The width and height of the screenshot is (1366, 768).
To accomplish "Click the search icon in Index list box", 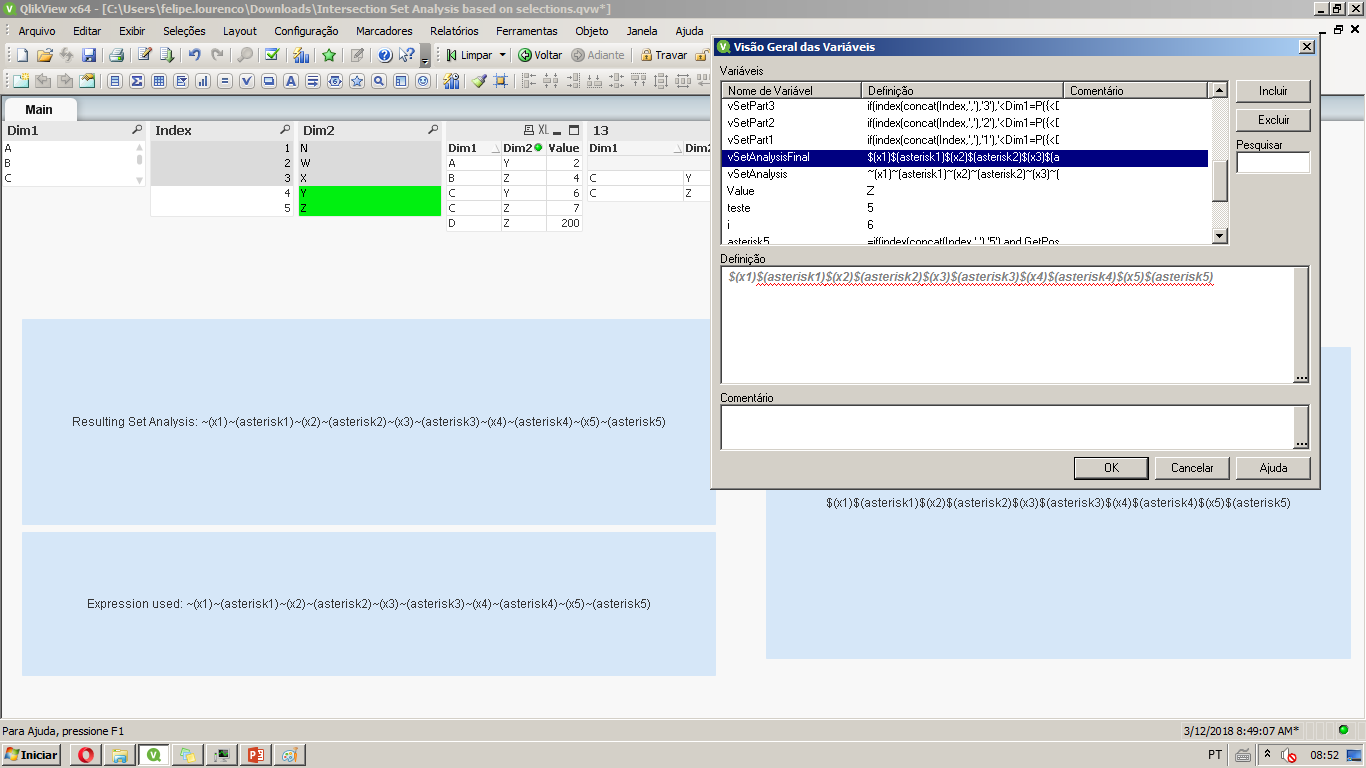I will coord(285,131).
